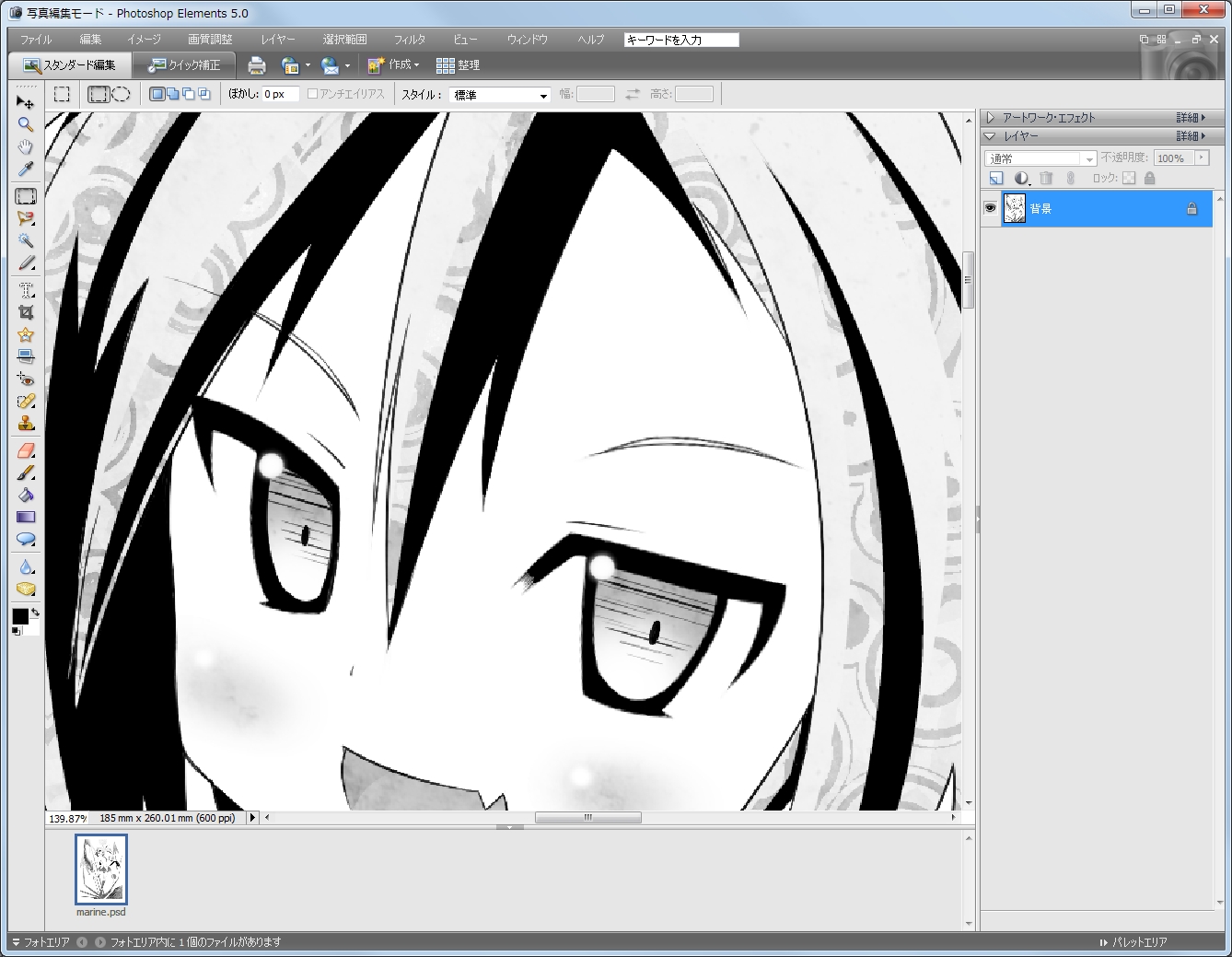Pick the Eyedropper tool
Screen dimensions: 1232x957
(25, 169)
